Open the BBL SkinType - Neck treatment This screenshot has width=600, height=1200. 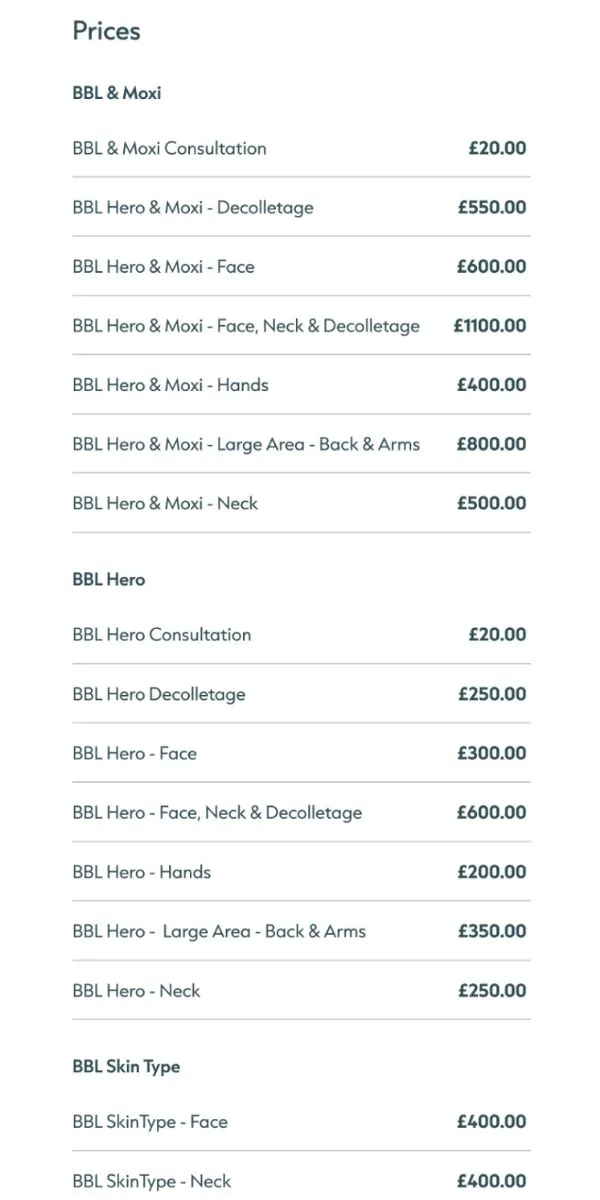[151, 1181]
